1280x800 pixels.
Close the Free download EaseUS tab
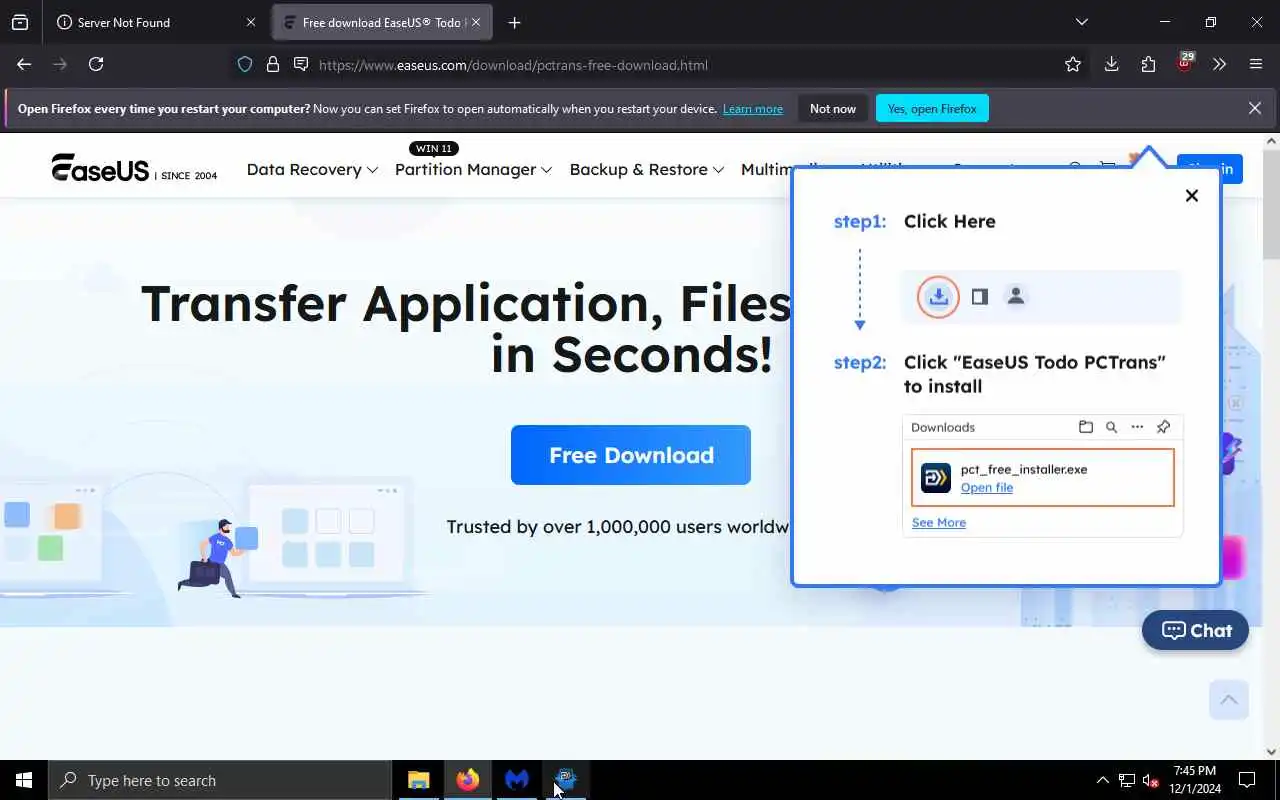pyautogui.click(x=476, y=22)
